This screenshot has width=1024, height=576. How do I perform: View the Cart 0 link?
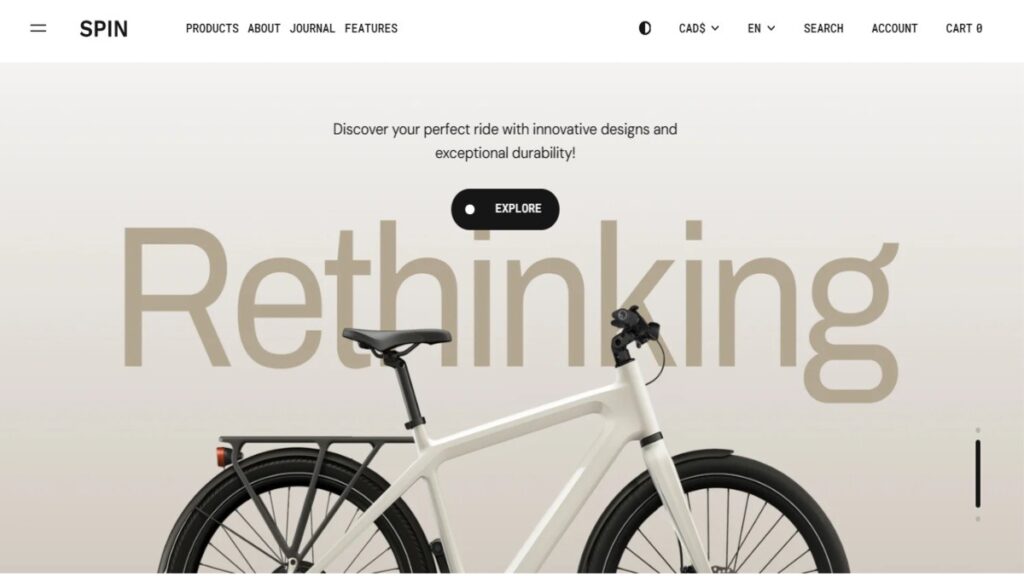click(964, 28)
